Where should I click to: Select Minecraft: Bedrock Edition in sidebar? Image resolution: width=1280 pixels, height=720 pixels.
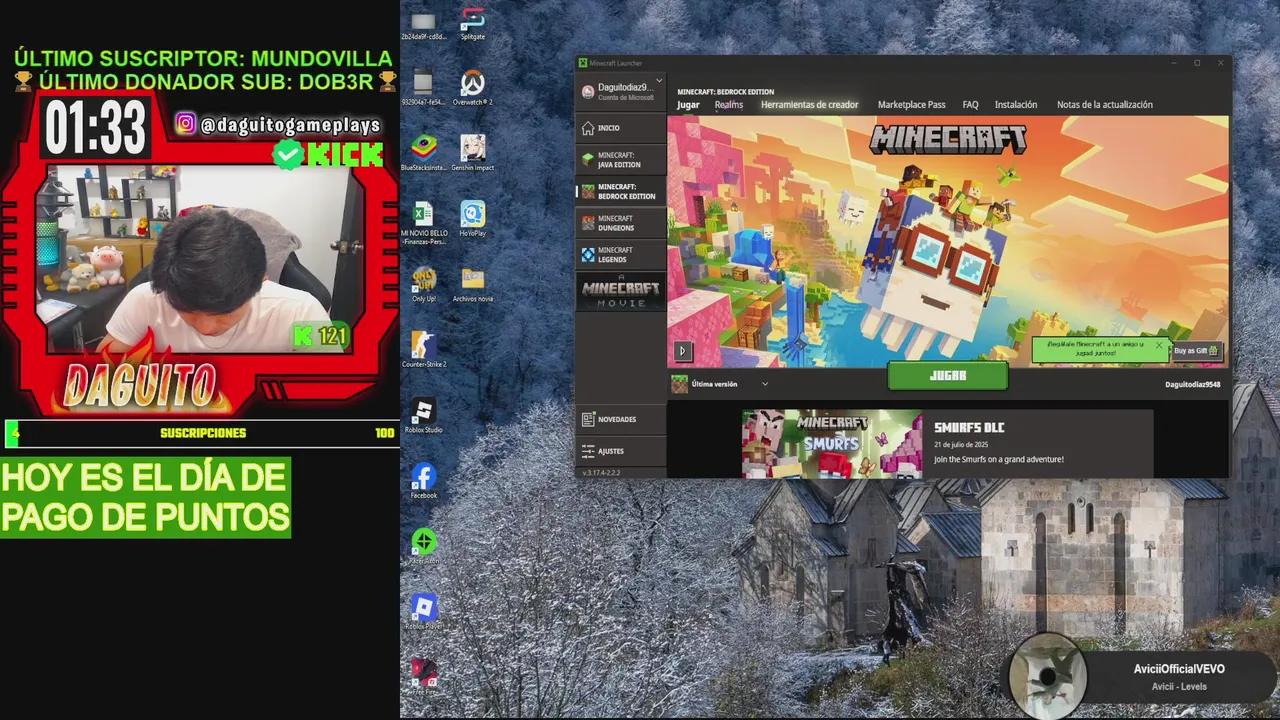[620, 191]
